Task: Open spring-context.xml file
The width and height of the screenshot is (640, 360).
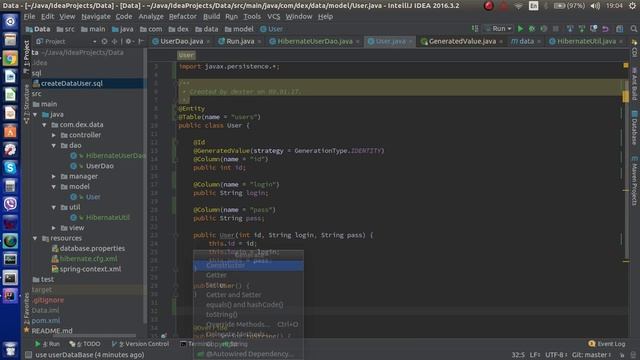Action: coord(87,269)
